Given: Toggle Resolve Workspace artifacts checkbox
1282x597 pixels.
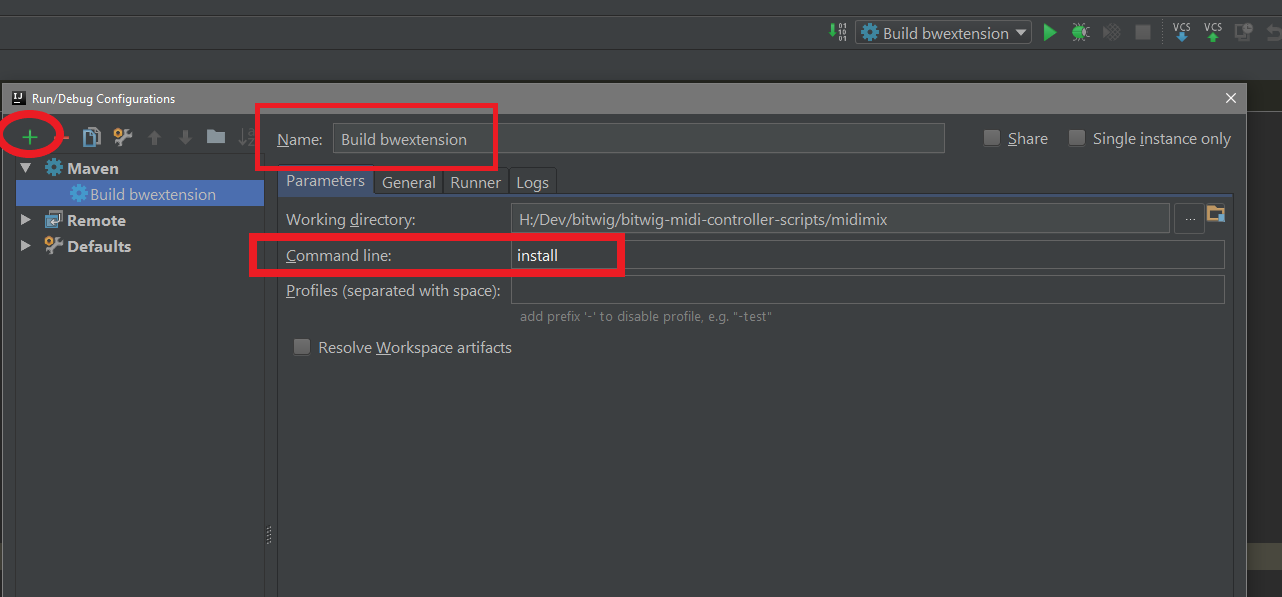Looking at the screenshot, I should click(x=301, y=347).
